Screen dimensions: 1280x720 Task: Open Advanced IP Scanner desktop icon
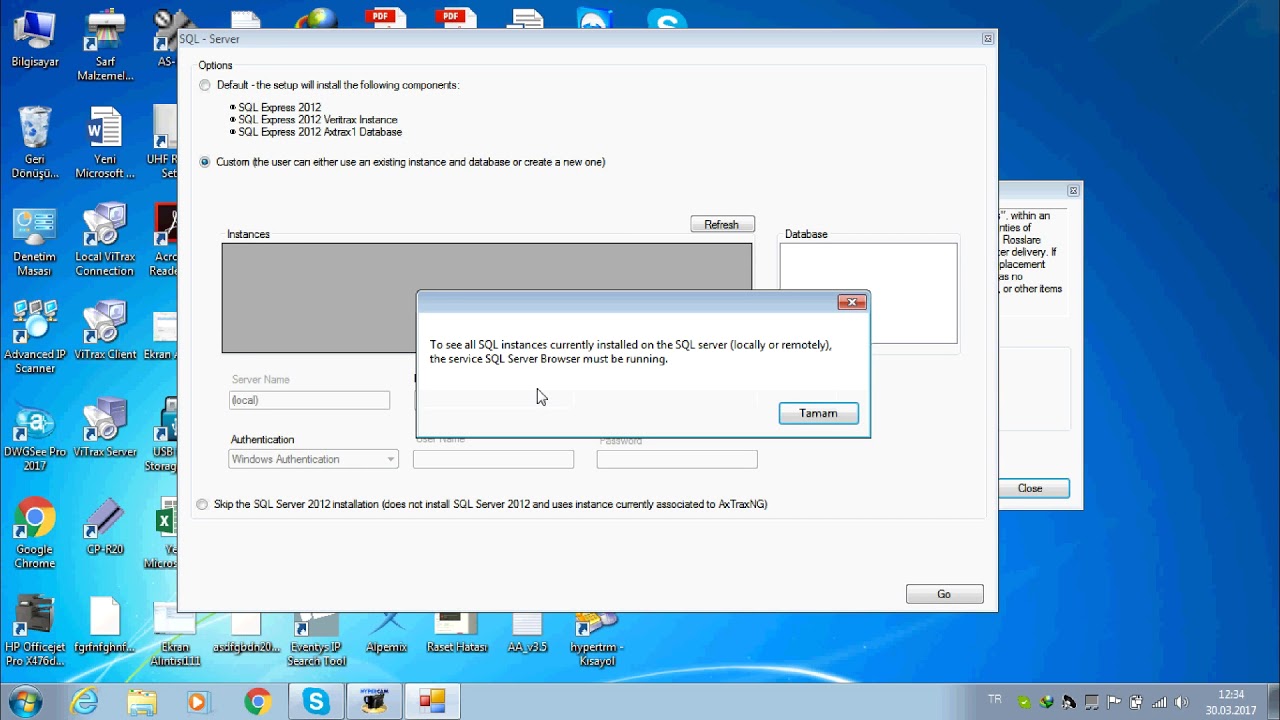[x=35, y=337]
